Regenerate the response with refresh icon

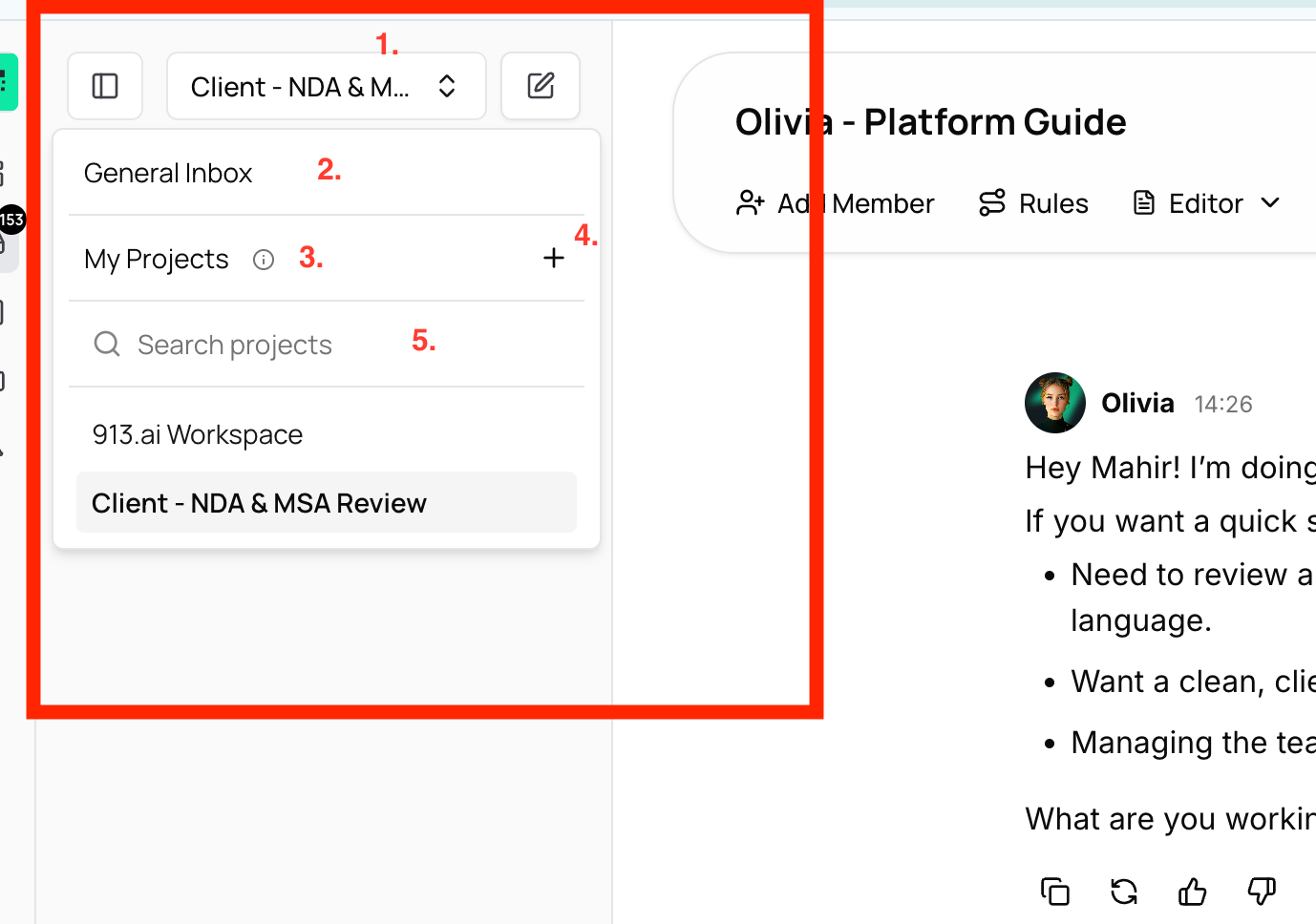1124,892
